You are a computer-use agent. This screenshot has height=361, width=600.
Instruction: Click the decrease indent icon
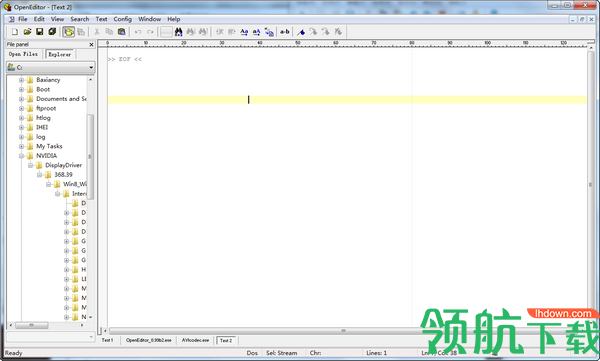click(x=220, y=32)
